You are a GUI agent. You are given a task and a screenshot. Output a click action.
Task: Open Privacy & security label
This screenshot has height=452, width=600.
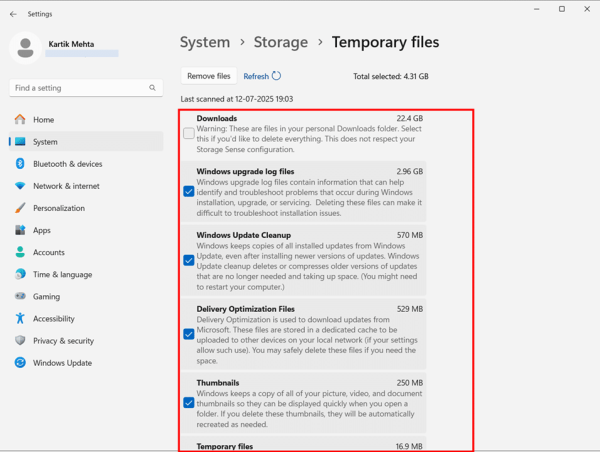tap(63, 341)
